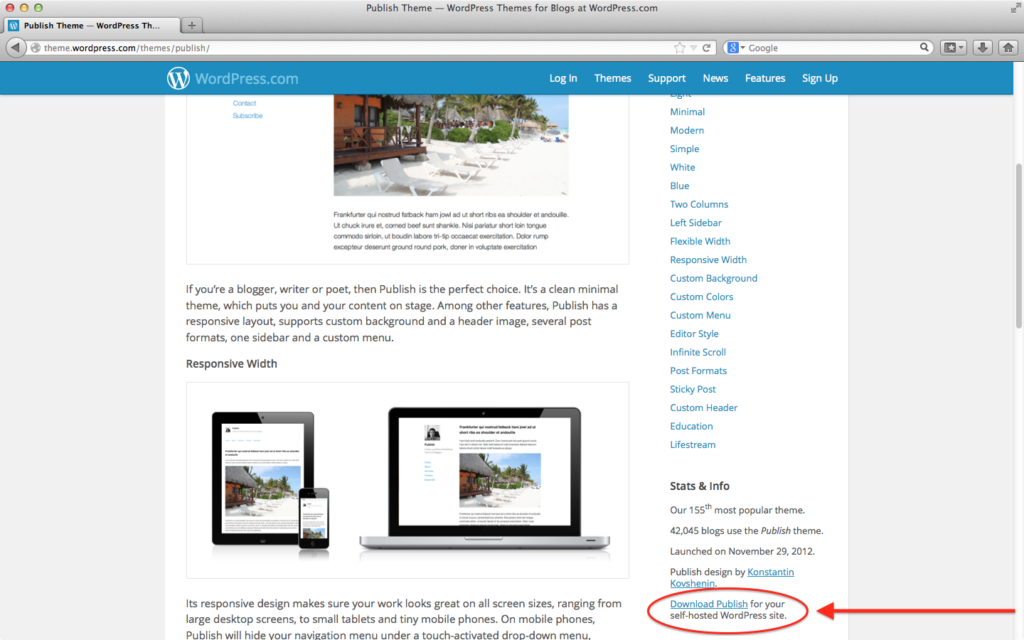
Task: Click the Simple tag link
Action: (x=684, y=149)
